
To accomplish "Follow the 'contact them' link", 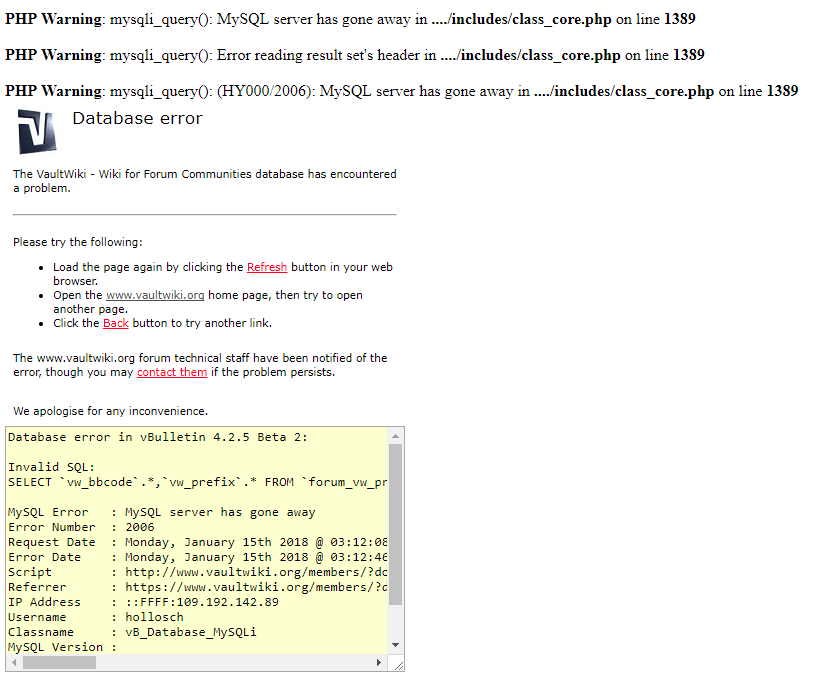I will click(x=172, y=372).
